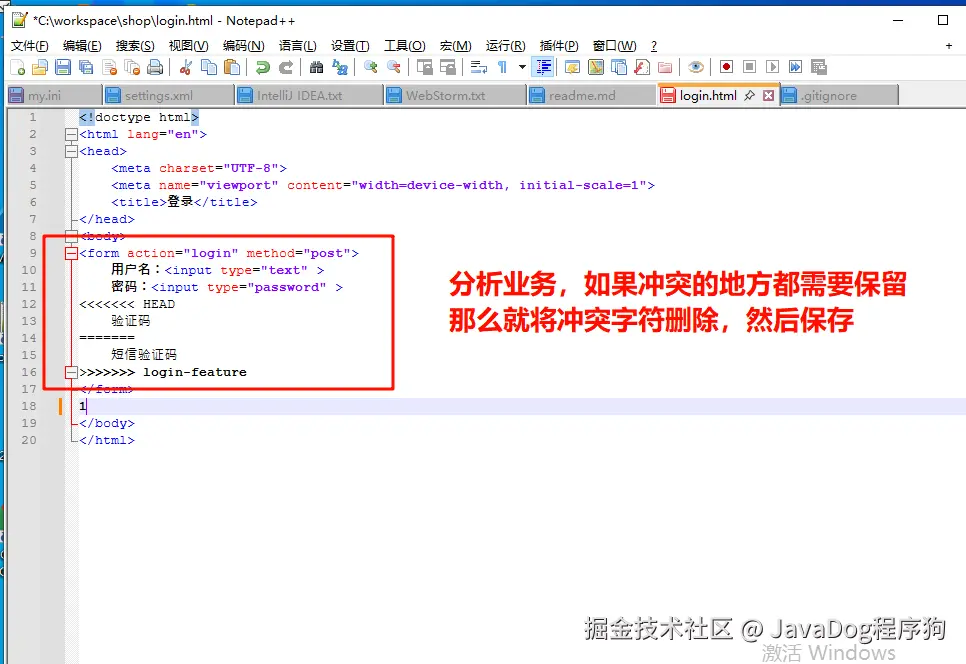The image size is (966, 664).
Task: Start macro recording with red dot icon
Action: (726, 67)
